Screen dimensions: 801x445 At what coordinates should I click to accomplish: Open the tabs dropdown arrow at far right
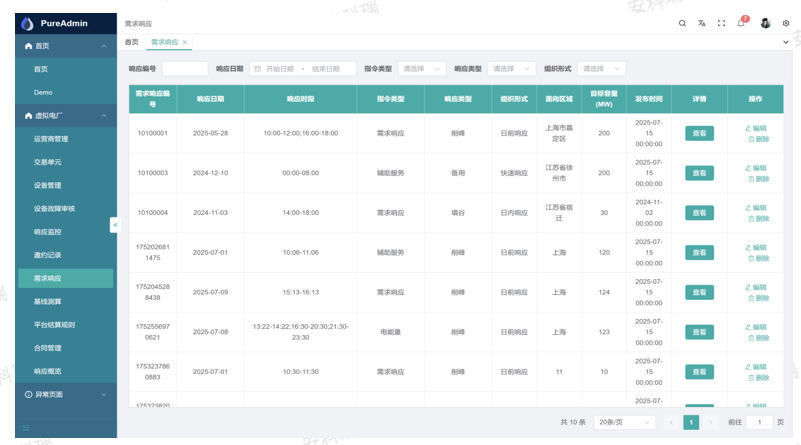click(786, 42)
